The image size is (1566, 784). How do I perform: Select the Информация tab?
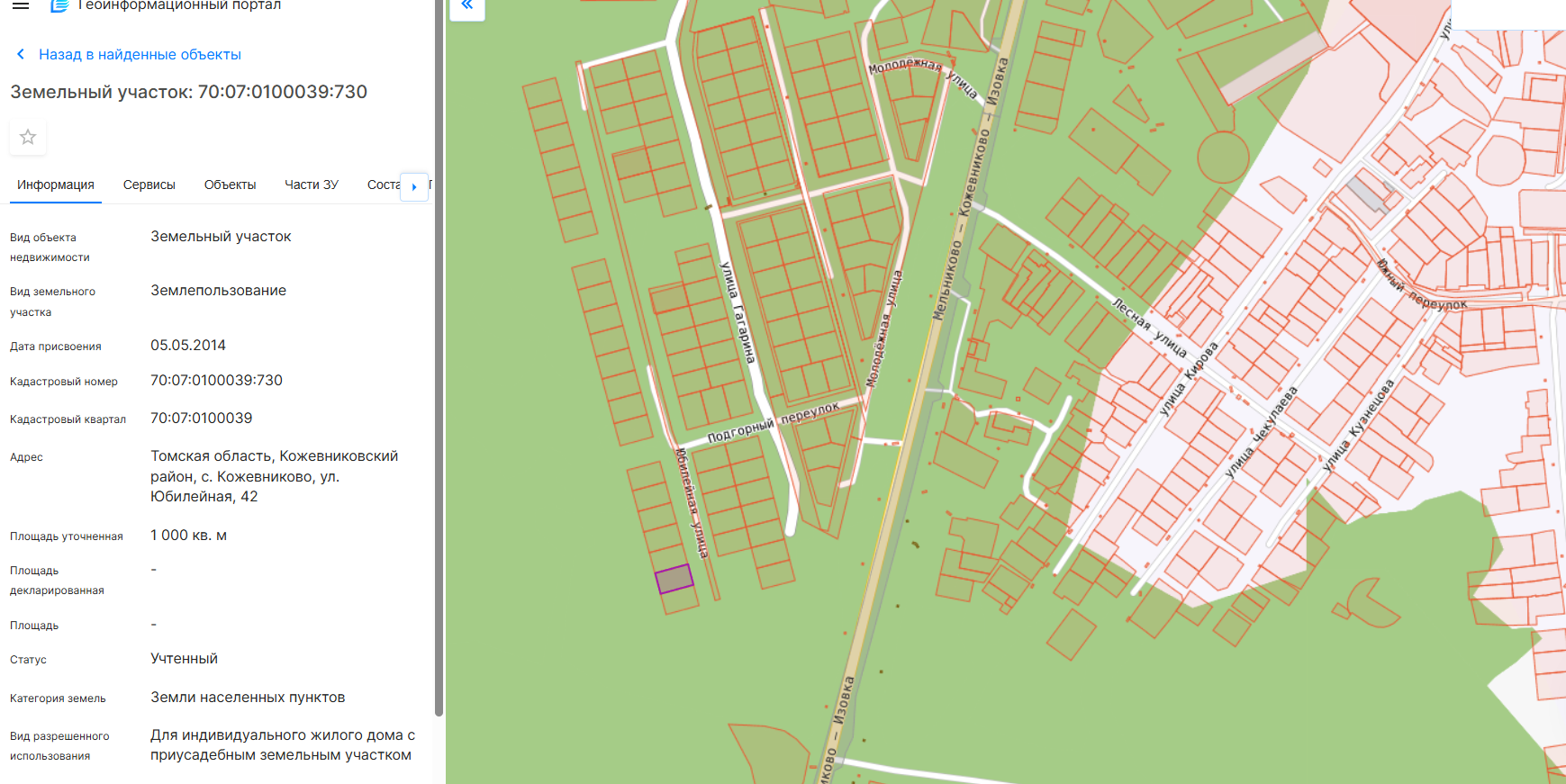[55, 185]
